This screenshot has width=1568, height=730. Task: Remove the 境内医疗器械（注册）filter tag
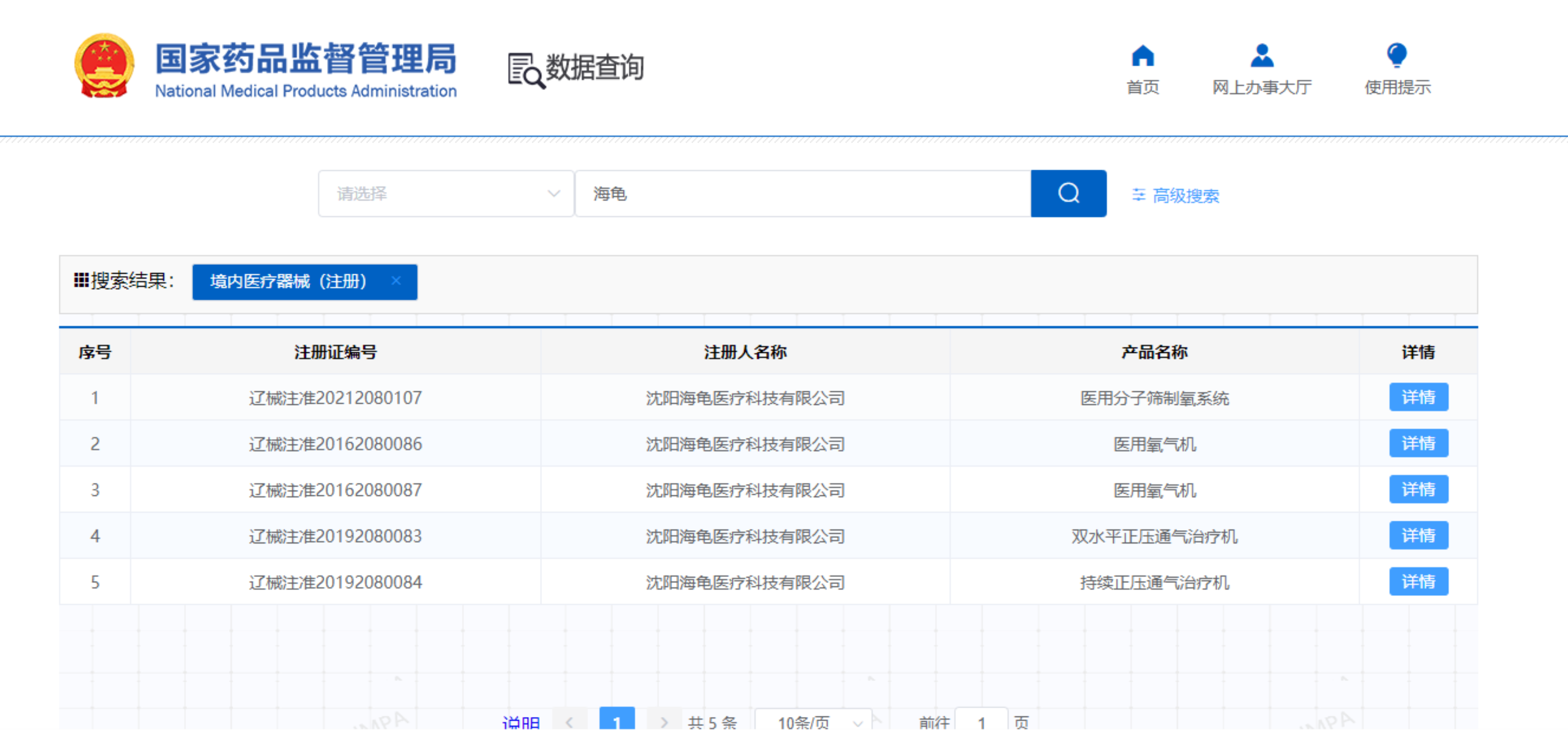(396, 280)
